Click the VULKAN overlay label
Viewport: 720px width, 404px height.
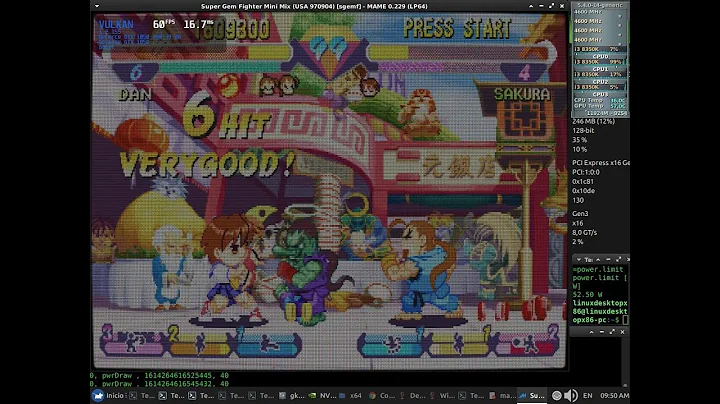pyautogui.click(x=116, y=24)
